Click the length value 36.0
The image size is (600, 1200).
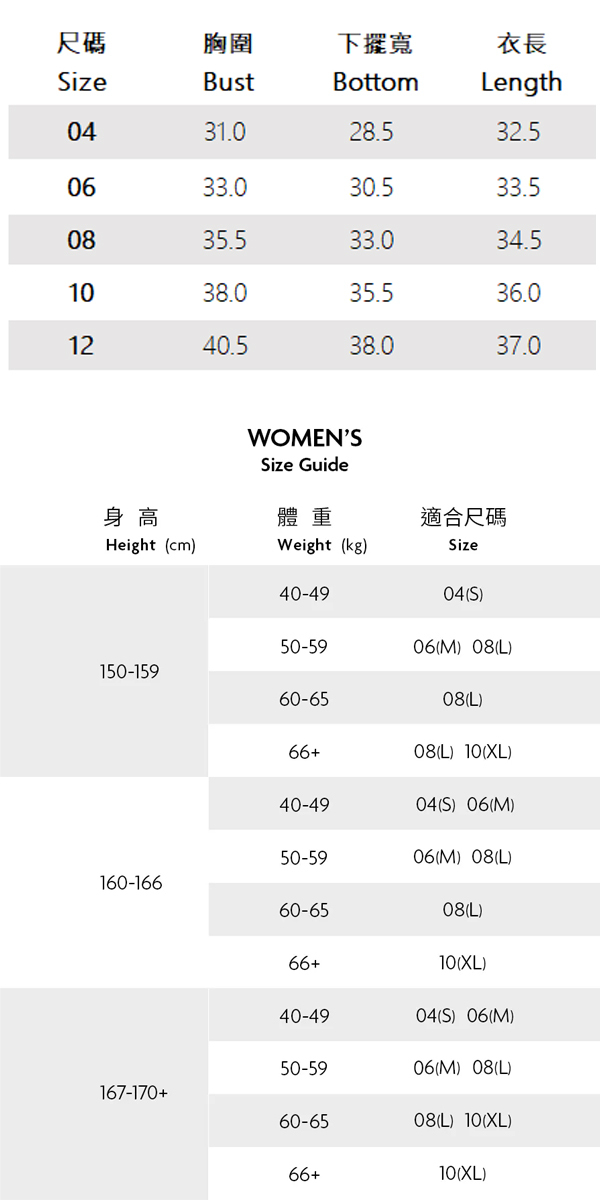pos(518,293)
